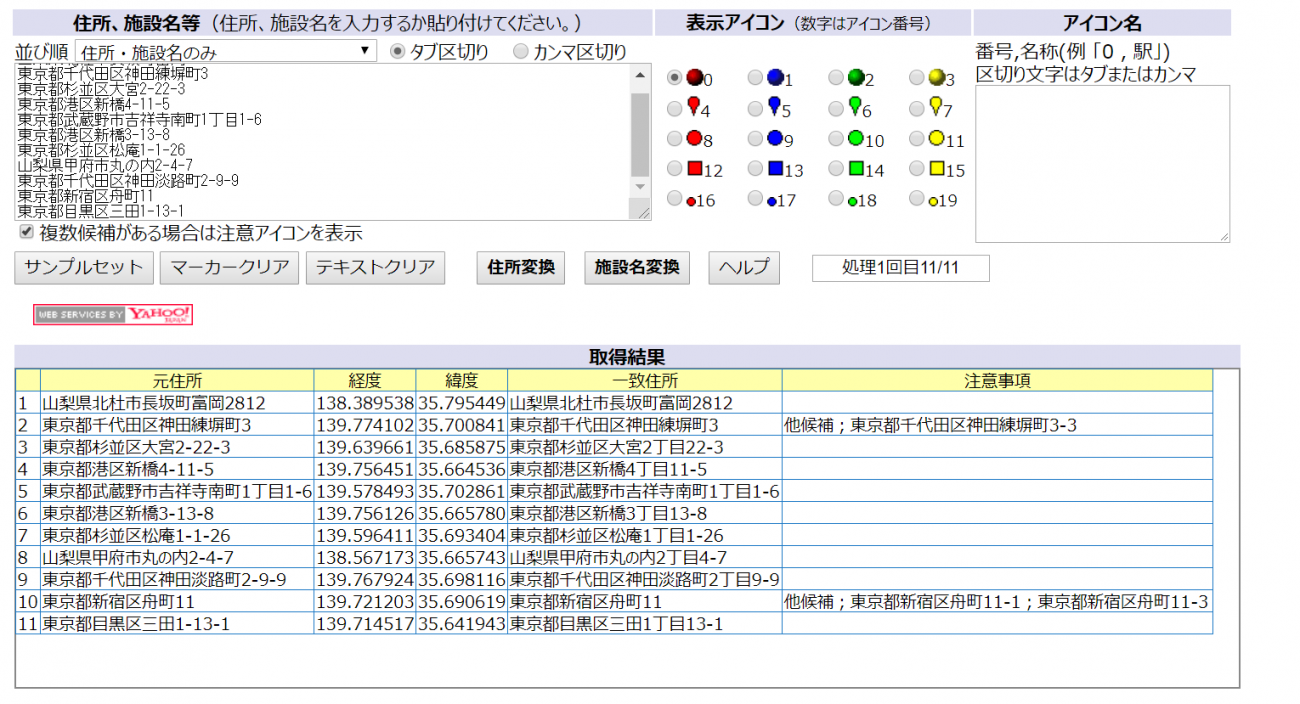This screenshot has width=1300, height=704.
Task: Click 東京都新宿区舟町11 line in input textarea
Action: pos(86,196)
